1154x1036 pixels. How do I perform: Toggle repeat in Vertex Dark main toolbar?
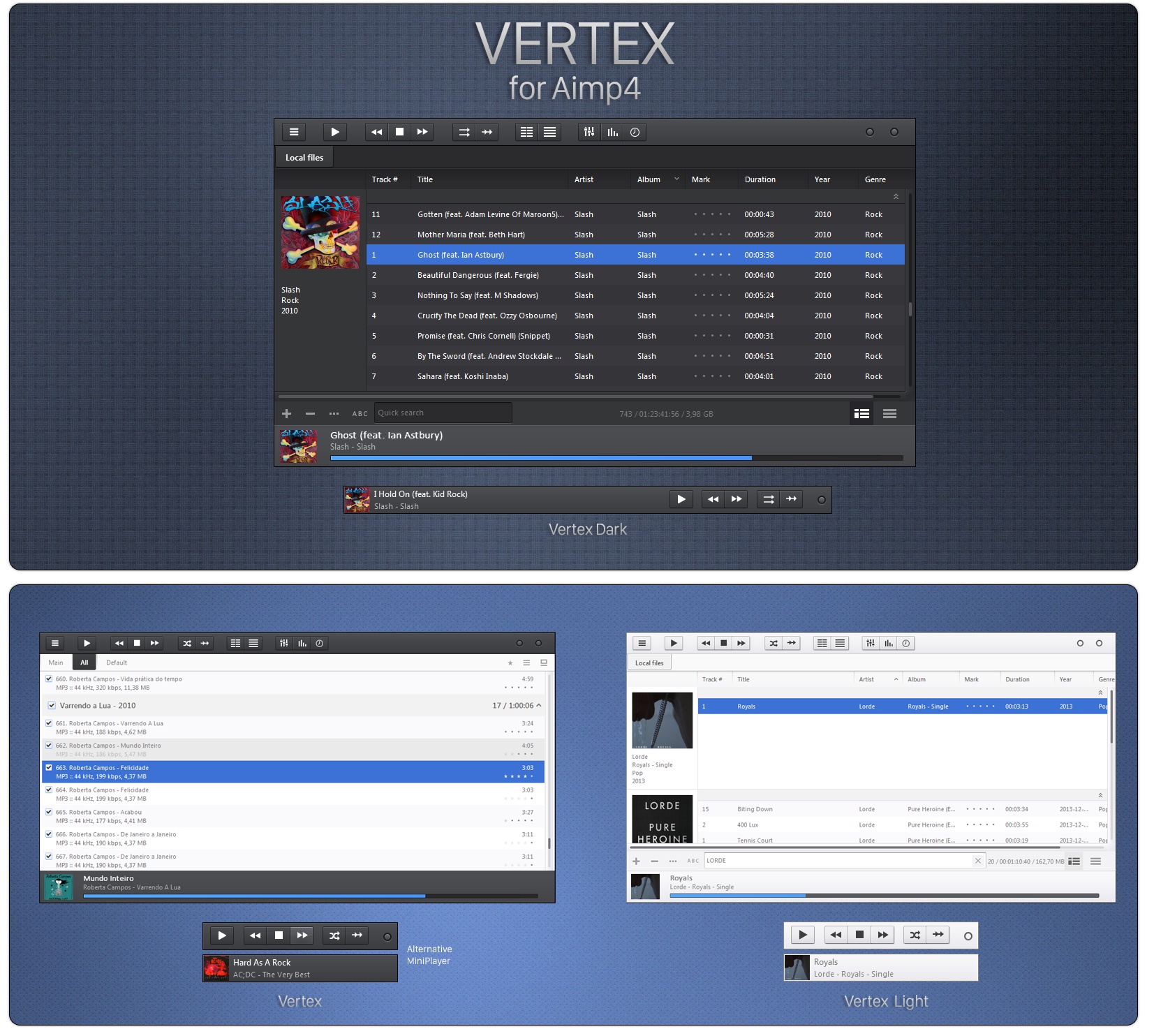[x=464, y=132]
